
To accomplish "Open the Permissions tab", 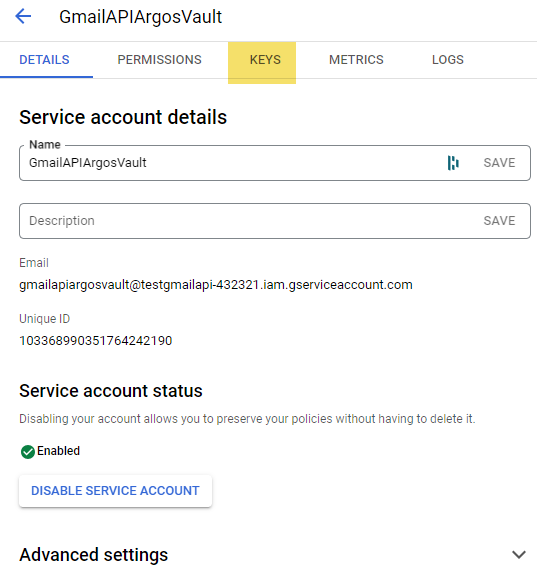I will tap(159, 60).
